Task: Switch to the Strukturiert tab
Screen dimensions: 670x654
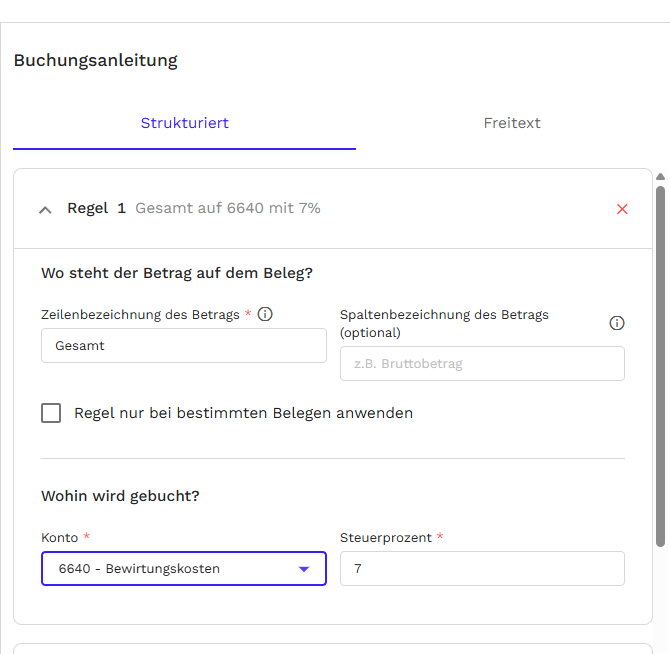Action: click(x=184, y=123)
